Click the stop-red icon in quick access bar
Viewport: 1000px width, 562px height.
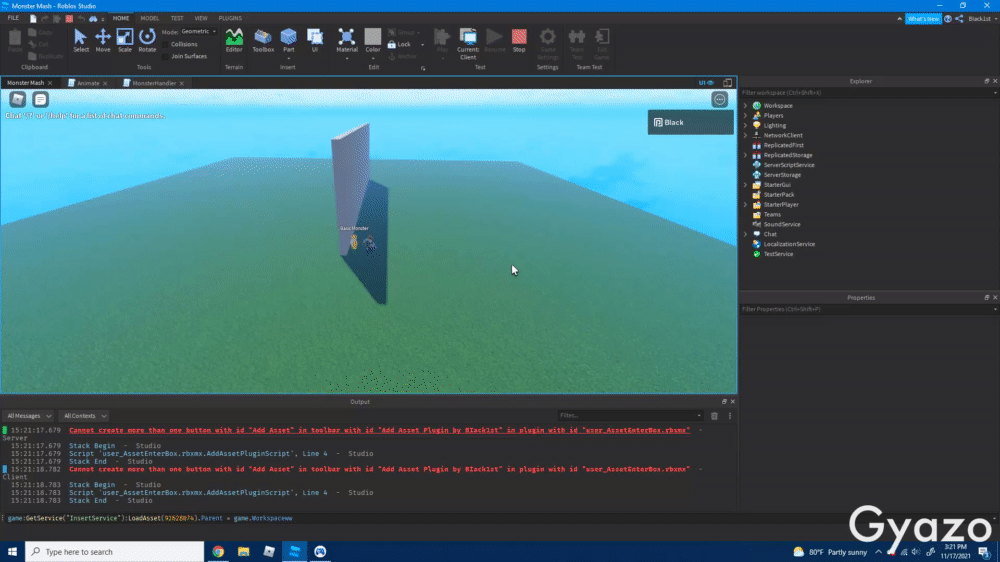(69, 18)
